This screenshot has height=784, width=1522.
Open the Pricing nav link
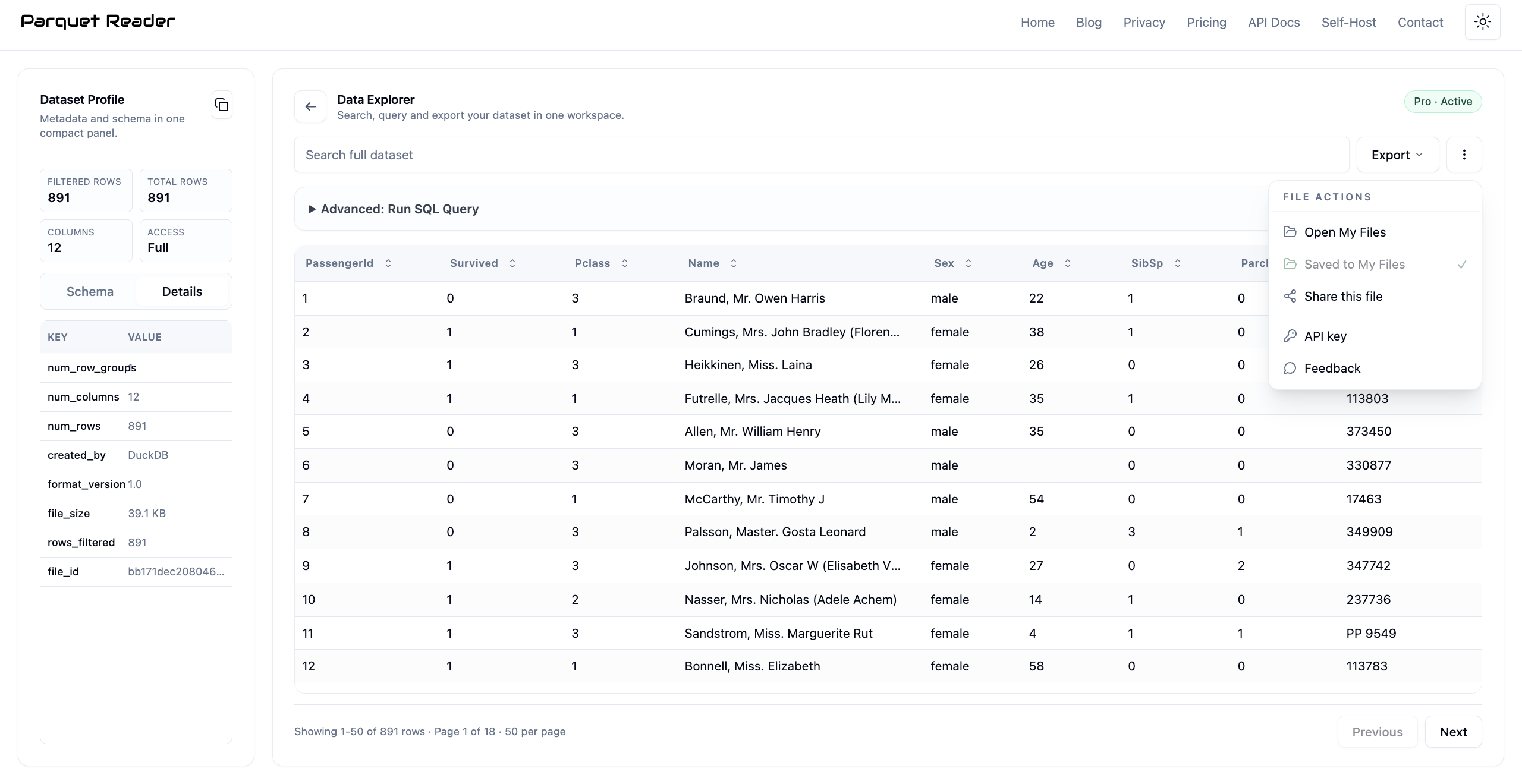click(1206, 22)
